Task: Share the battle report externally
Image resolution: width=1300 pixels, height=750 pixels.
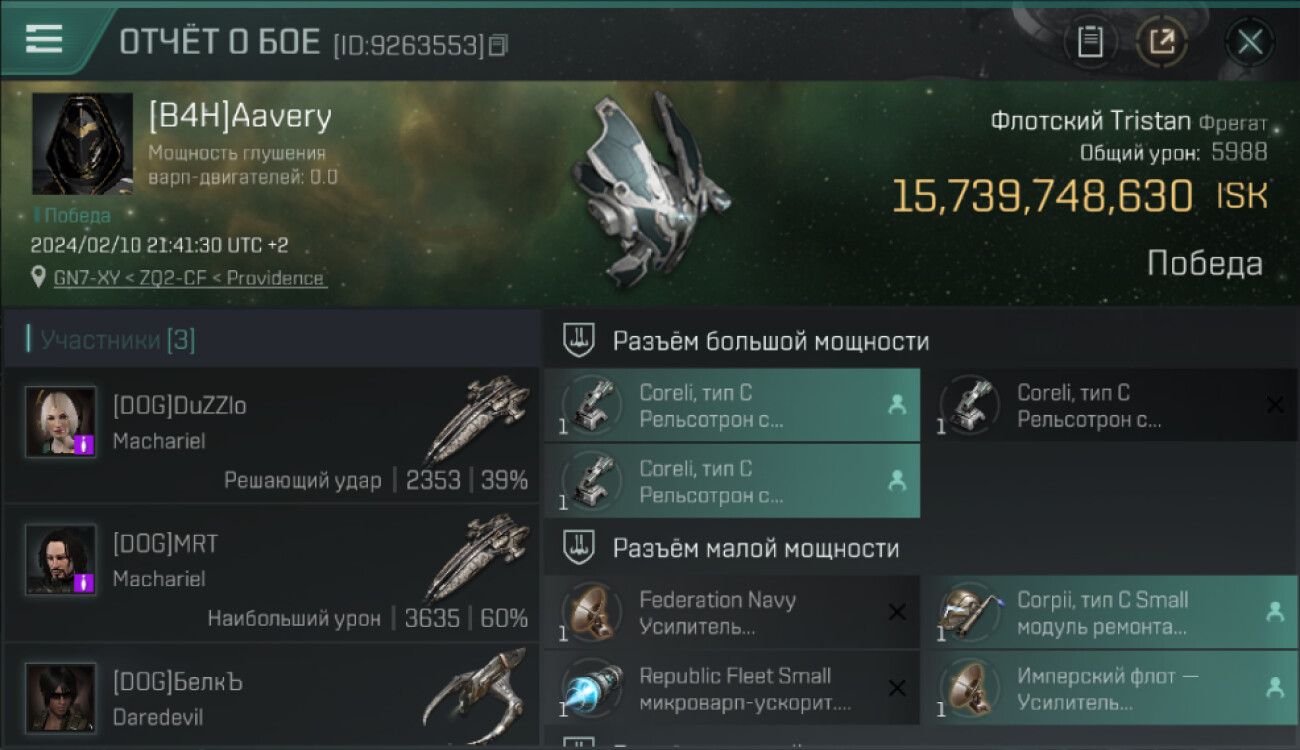Action: point(1162,42)
